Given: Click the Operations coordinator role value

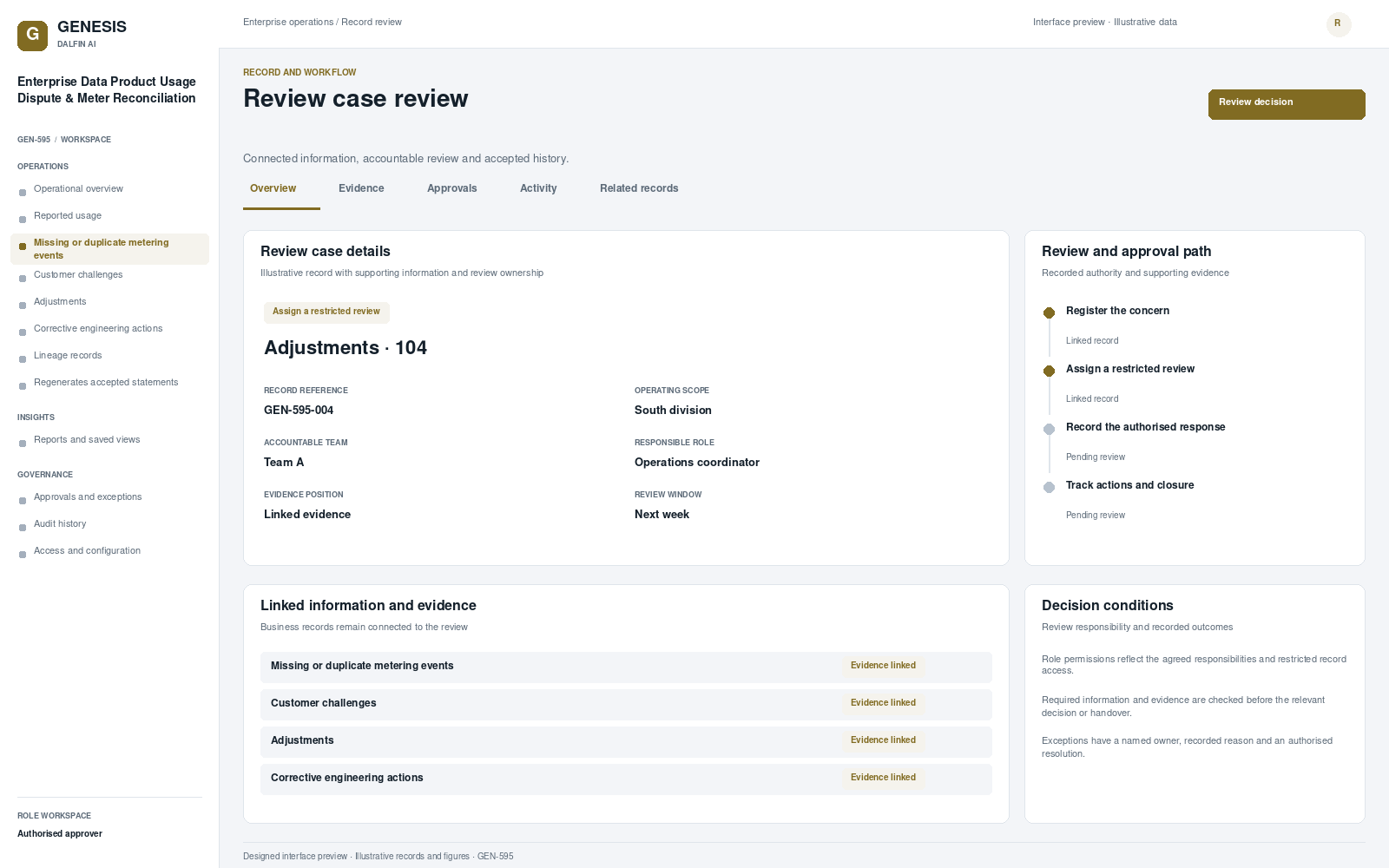Looking at the screenshot, I should (x=697, y=463).
